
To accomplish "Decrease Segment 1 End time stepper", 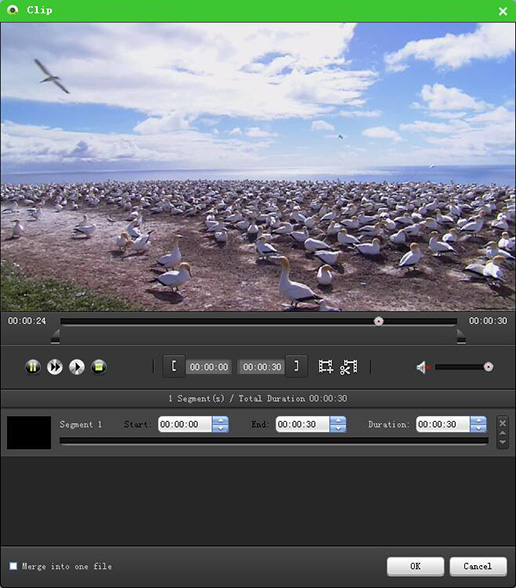I will (338, 428).
